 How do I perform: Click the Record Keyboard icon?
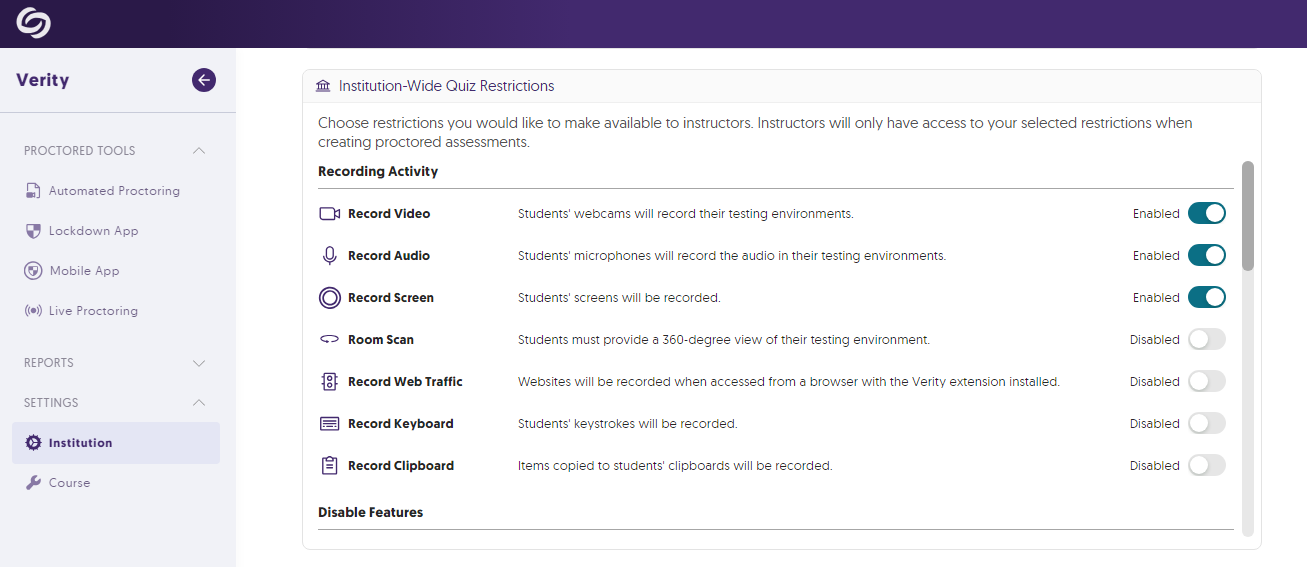(x=329, y=424)
